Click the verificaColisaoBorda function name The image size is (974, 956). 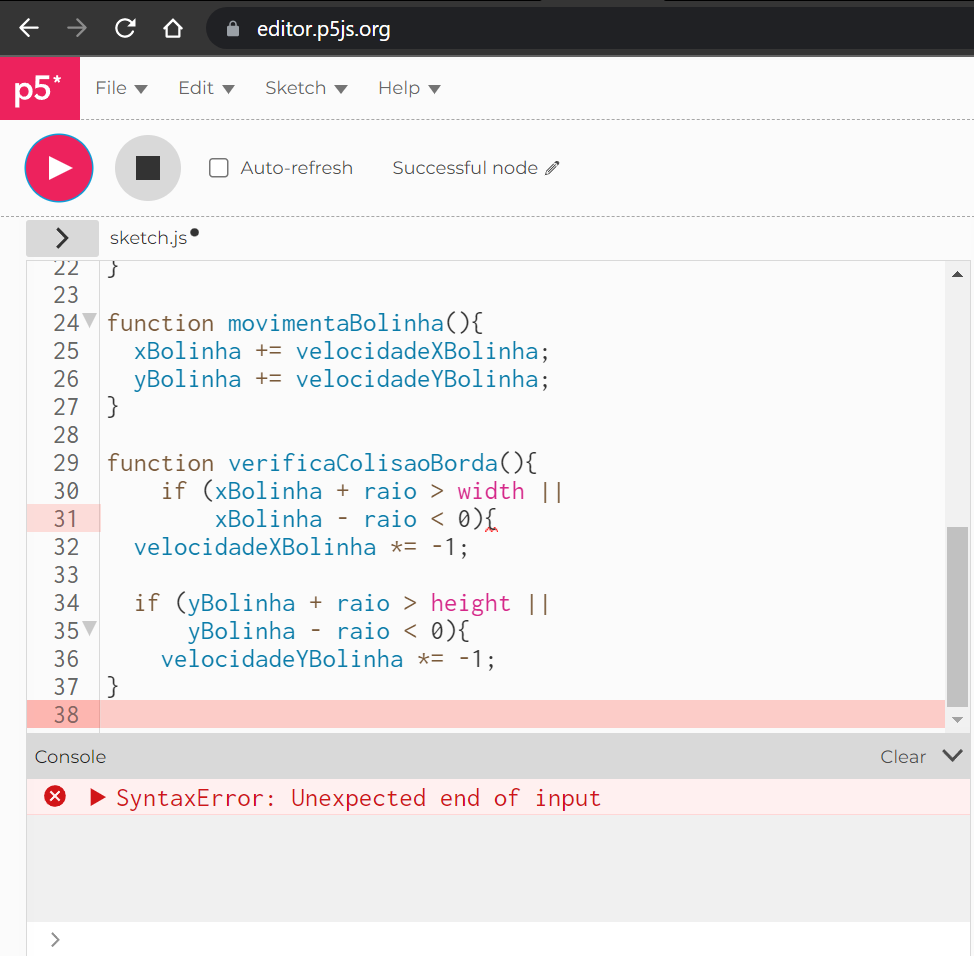363,463
